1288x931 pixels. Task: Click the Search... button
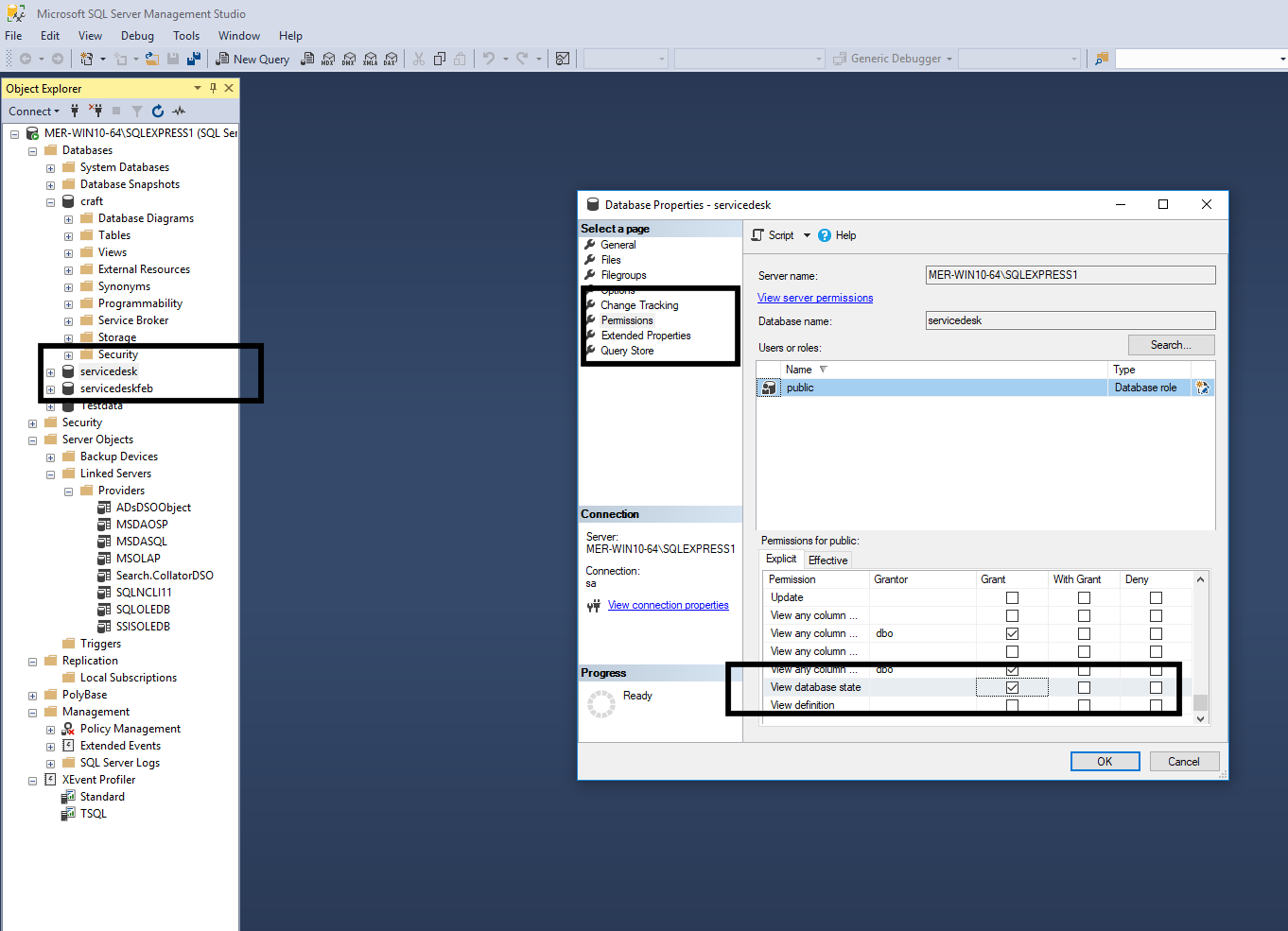pyautogui.click(x=1170, y=345)
